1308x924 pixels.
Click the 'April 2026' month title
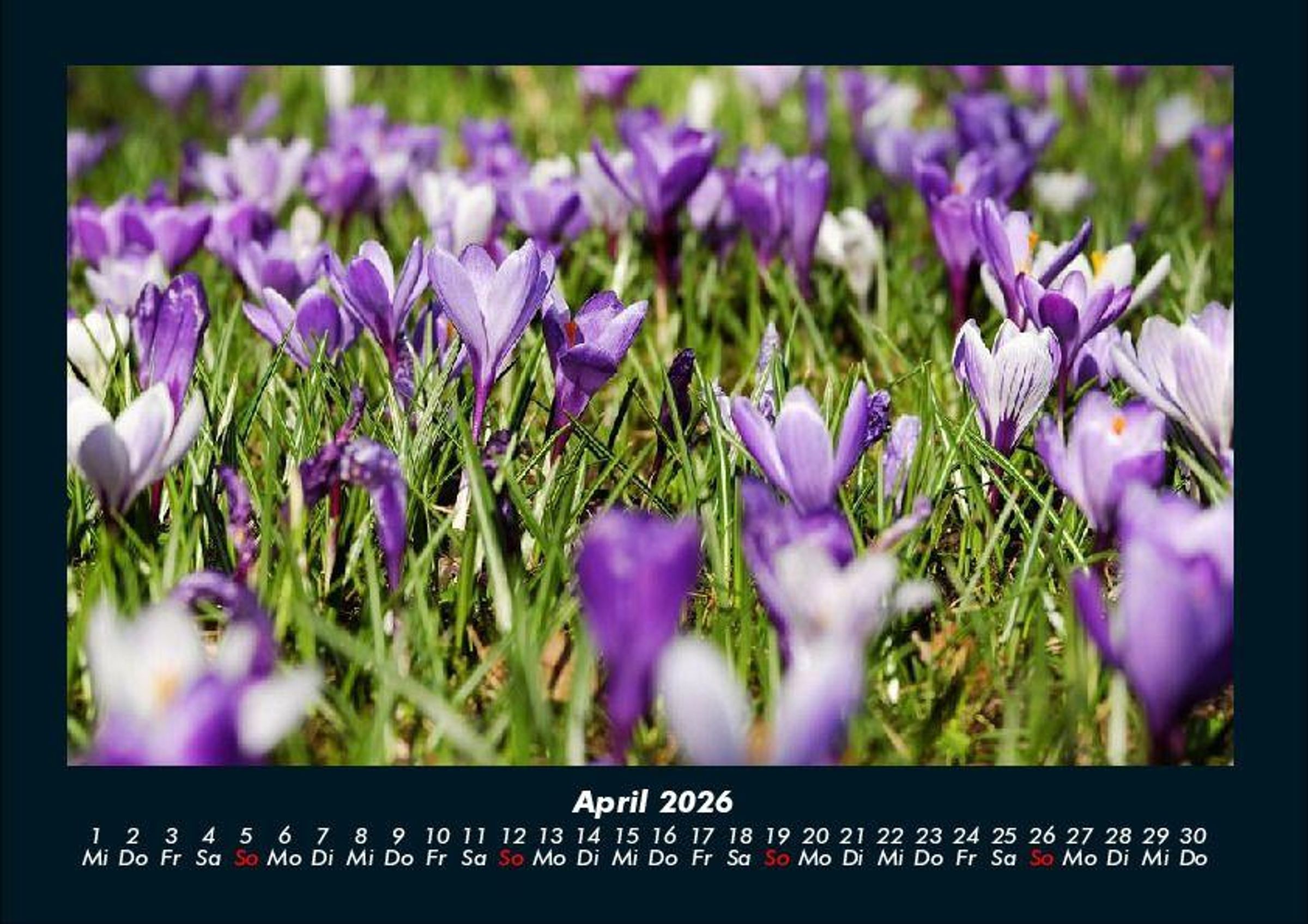[653, 802]
